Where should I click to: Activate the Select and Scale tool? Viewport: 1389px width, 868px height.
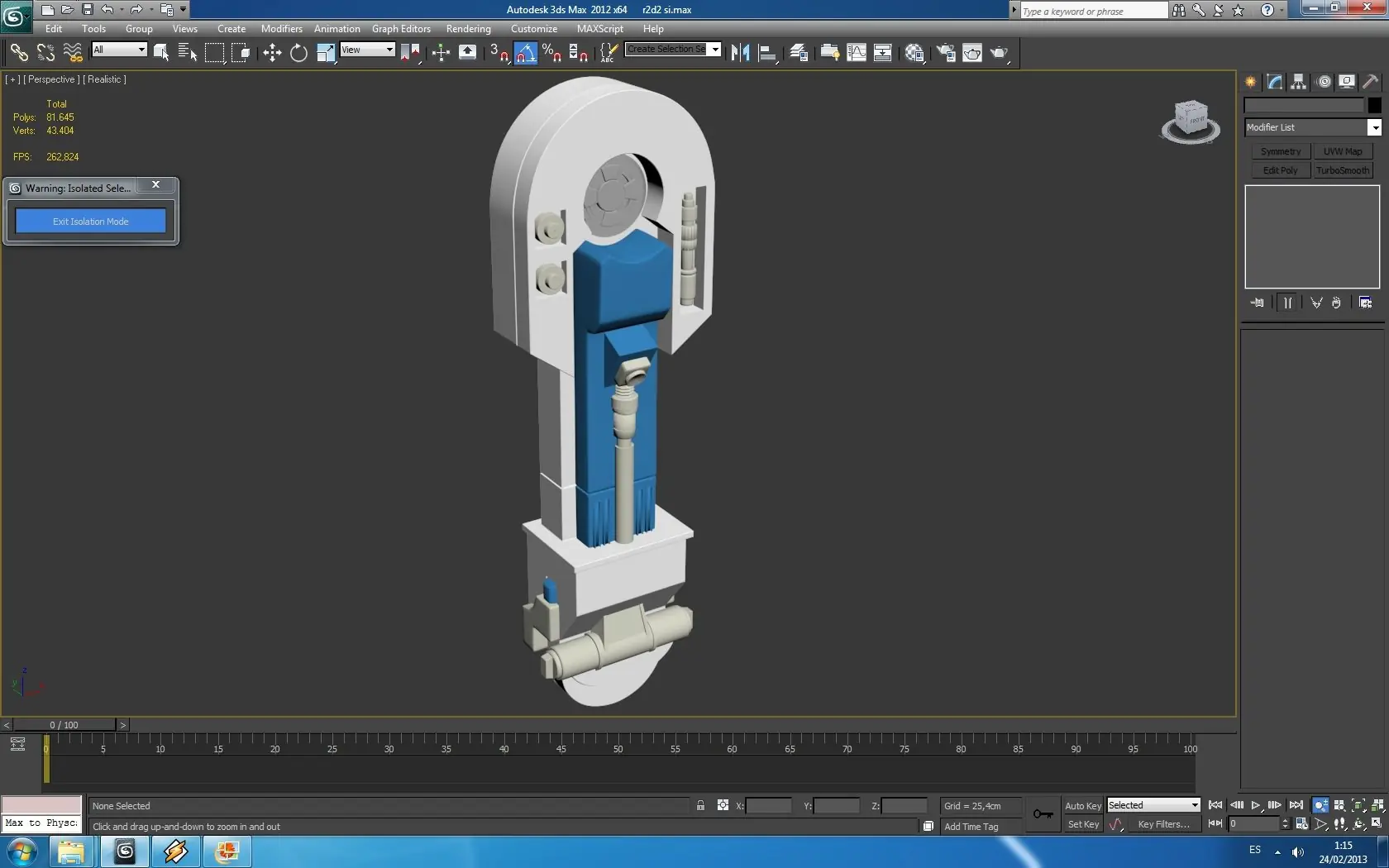pos(326,53)
